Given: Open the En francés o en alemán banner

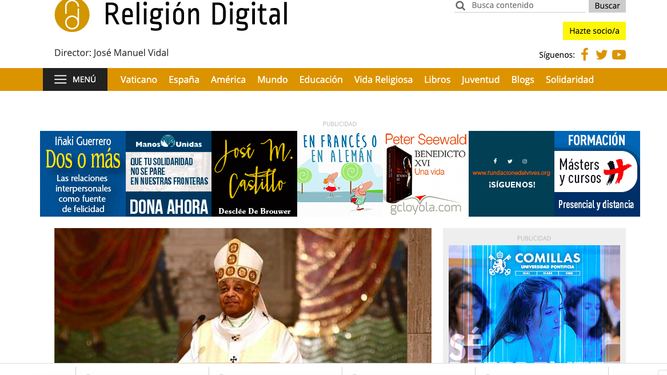Looking at the screenshot, I should pyautogui.click(x=340, y=174).
